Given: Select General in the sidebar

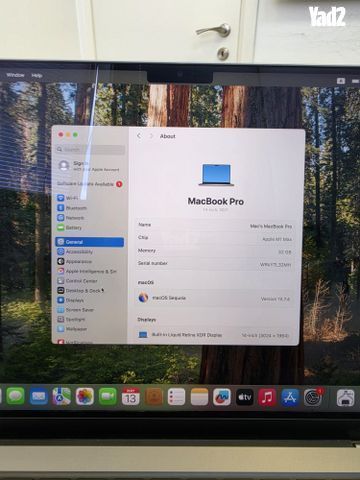Looking at the screenshot, I should tap(90, 242).
